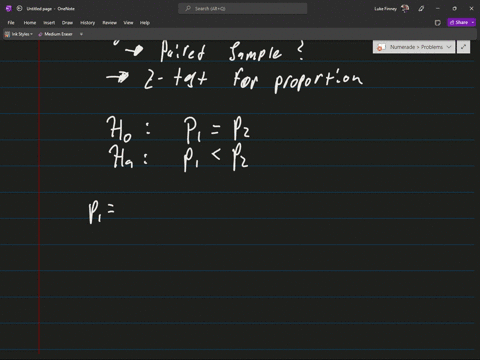This screenshot has width=480, height=360.
Task: Open the Home tab
Action: [x=30, y=23]
